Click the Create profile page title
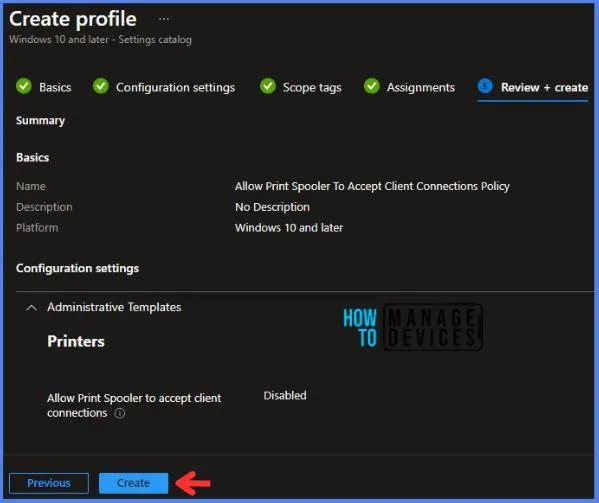599x503 pixels. [73, 19]
